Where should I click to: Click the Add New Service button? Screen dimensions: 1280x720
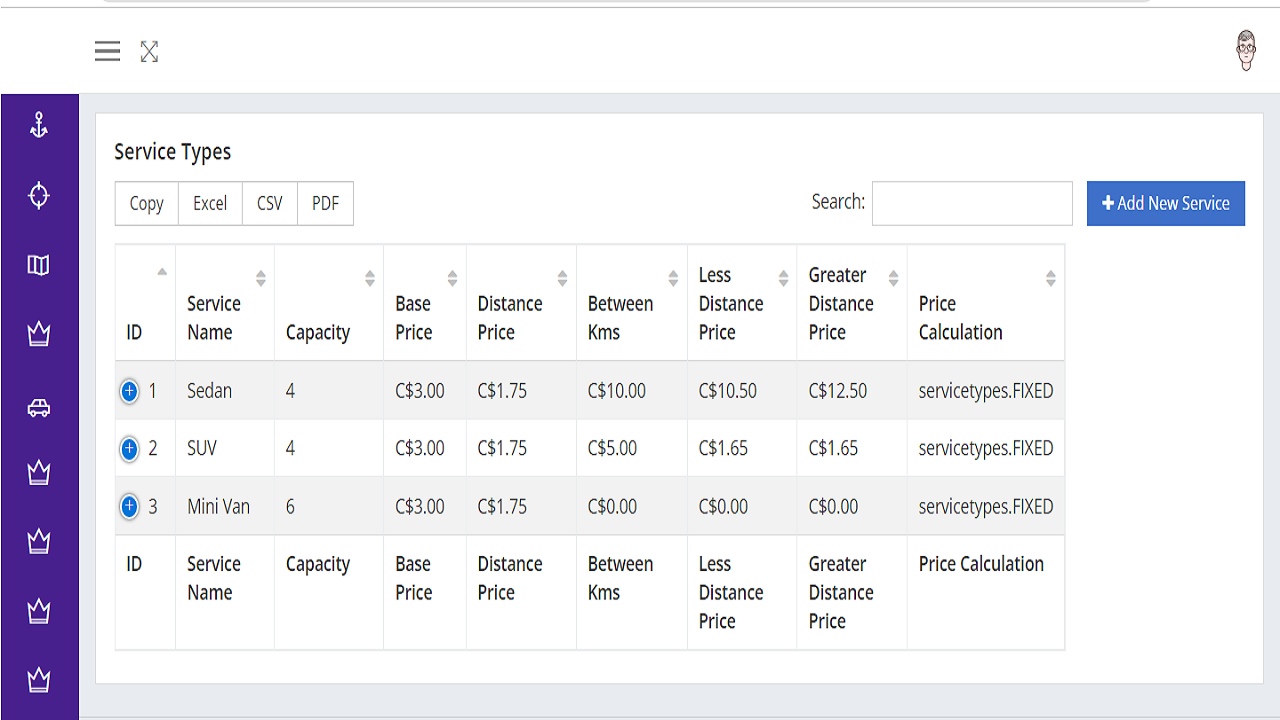1165,203
